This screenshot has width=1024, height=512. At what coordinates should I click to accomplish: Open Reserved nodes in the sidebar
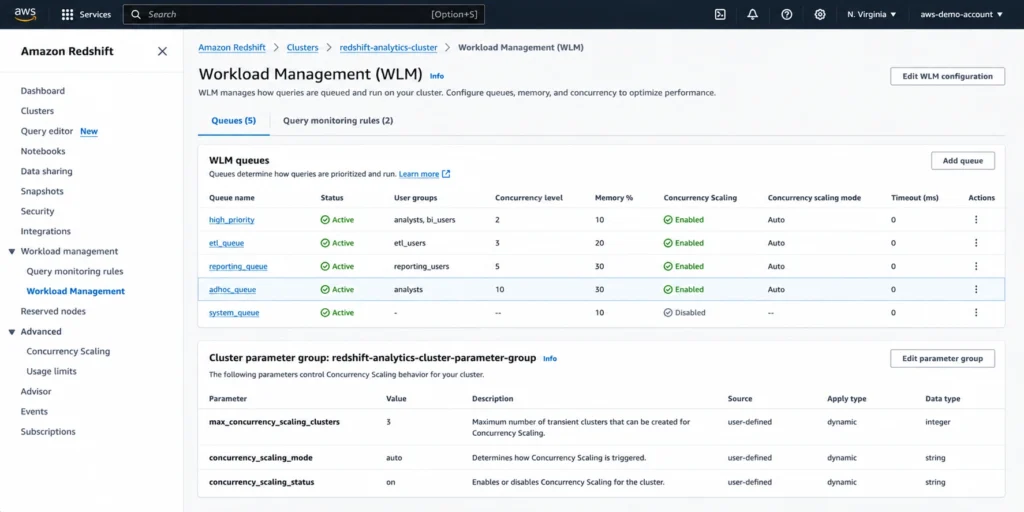point(53,312)
